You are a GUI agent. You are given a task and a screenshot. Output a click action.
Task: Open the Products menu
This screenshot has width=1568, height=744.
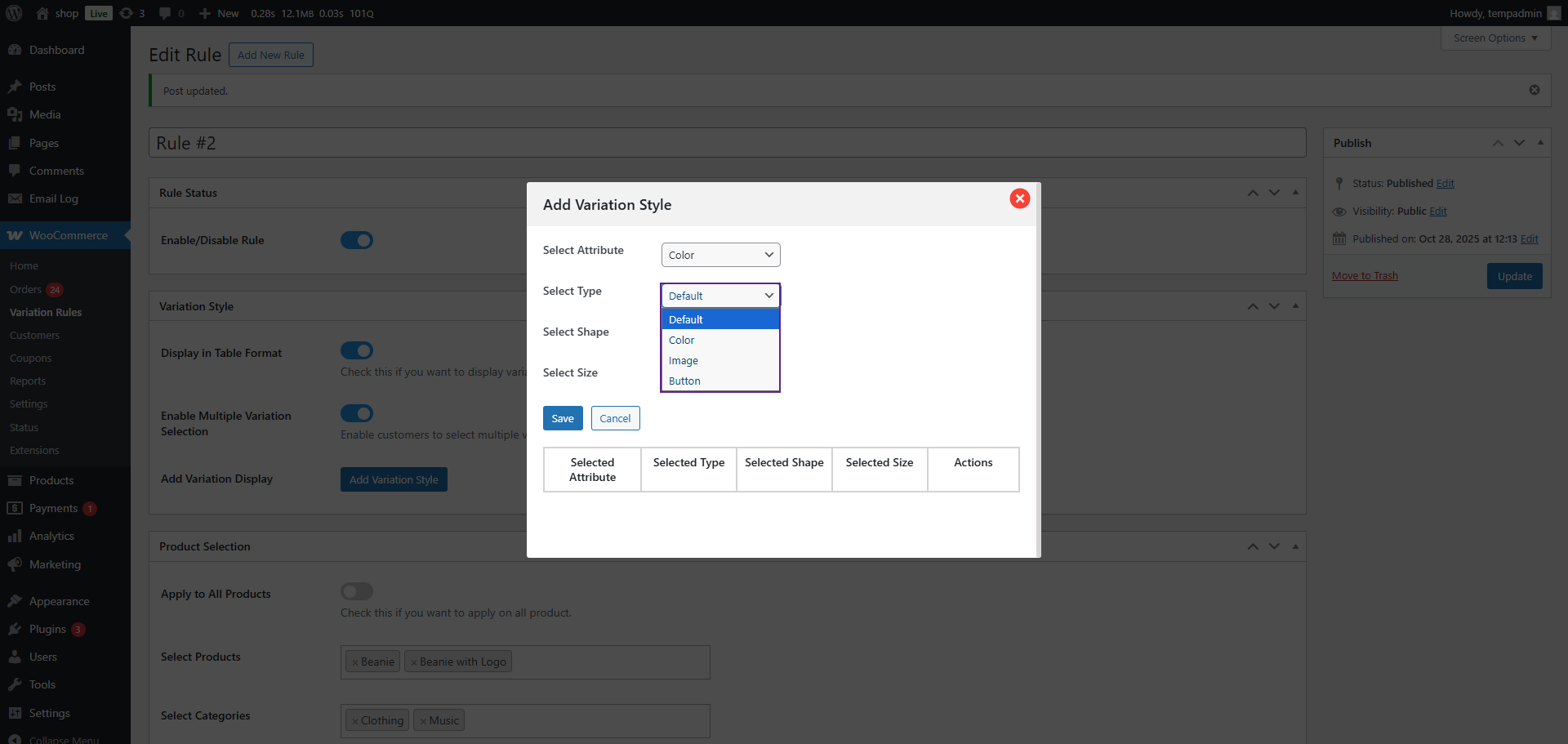click(51, 480)
